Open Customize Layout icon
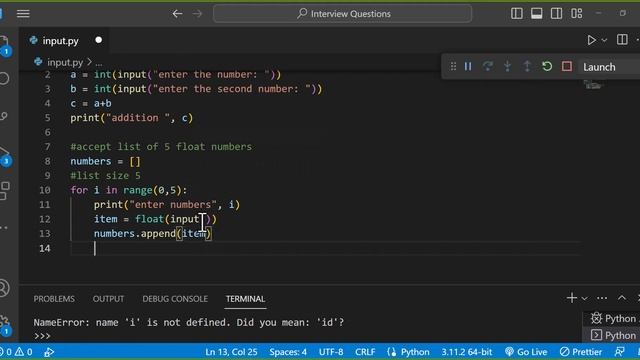640x360 pixels. click(576, 13)
